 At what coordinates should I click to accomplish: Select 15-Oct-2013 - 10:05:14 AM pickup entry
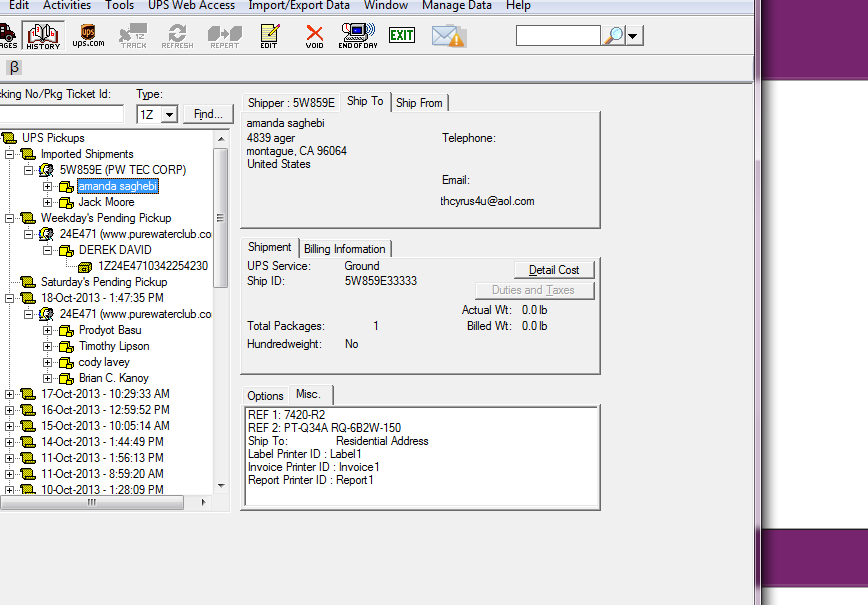[x=105, y=426]
